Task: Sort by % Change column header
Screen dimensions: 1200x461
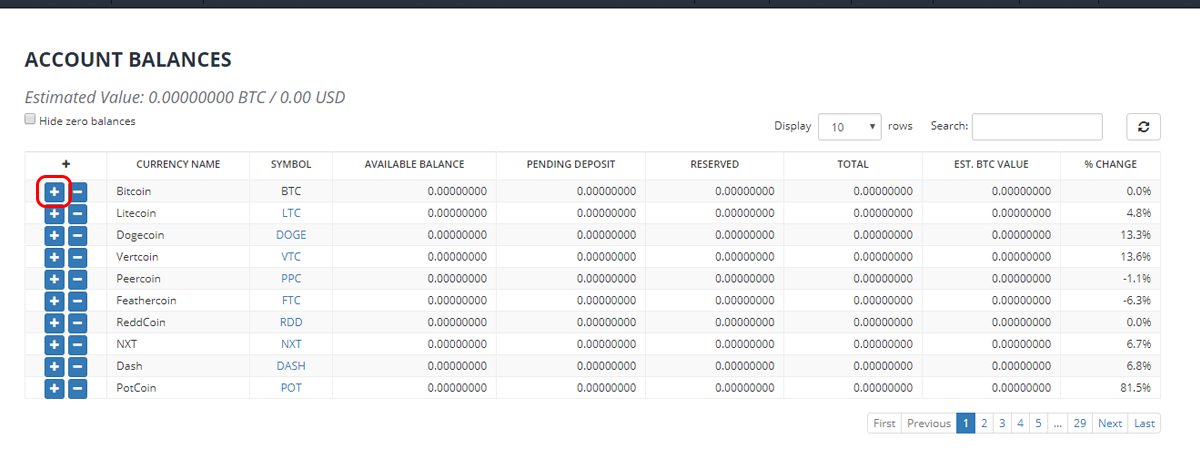Action: point(1111,164)
